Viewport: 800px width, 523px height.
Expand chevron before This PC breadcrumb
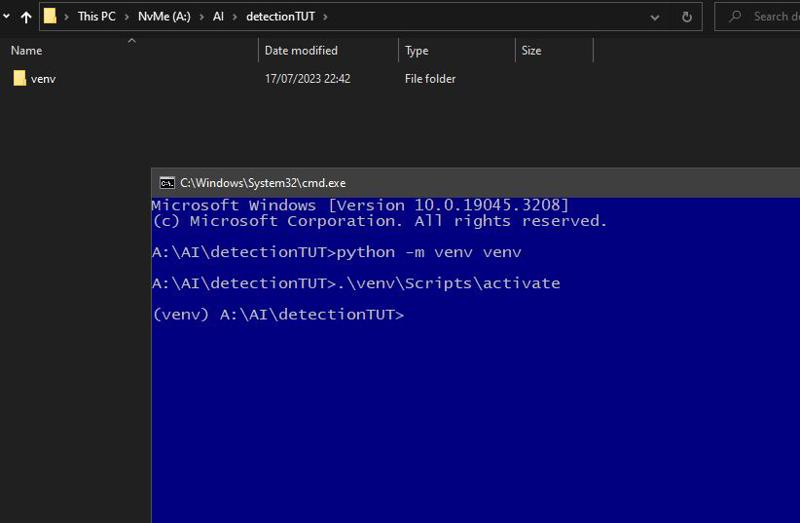point(66,17)
